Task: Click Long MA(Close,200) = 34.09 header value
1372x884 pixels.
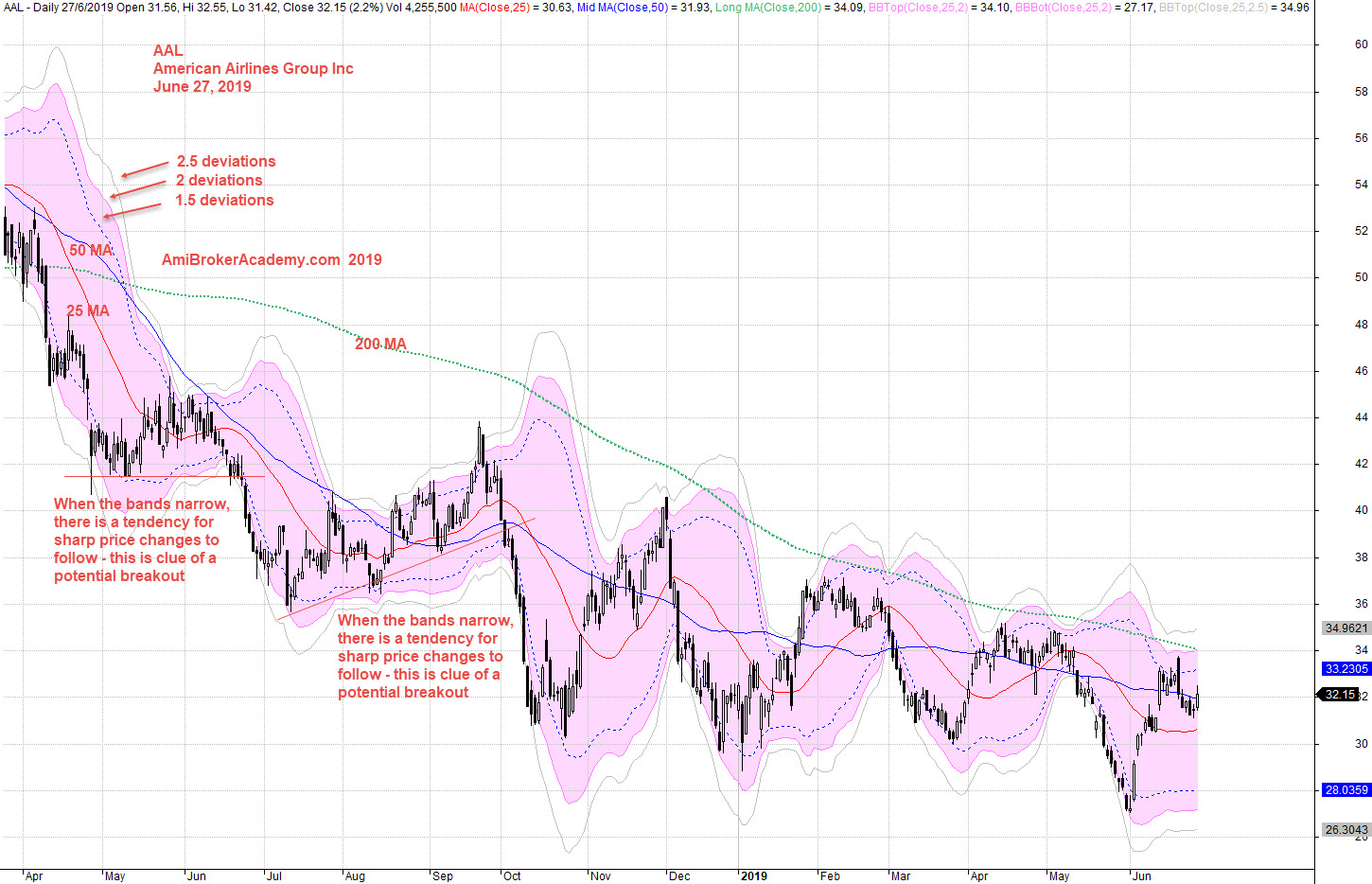Action: coord(788,7)
